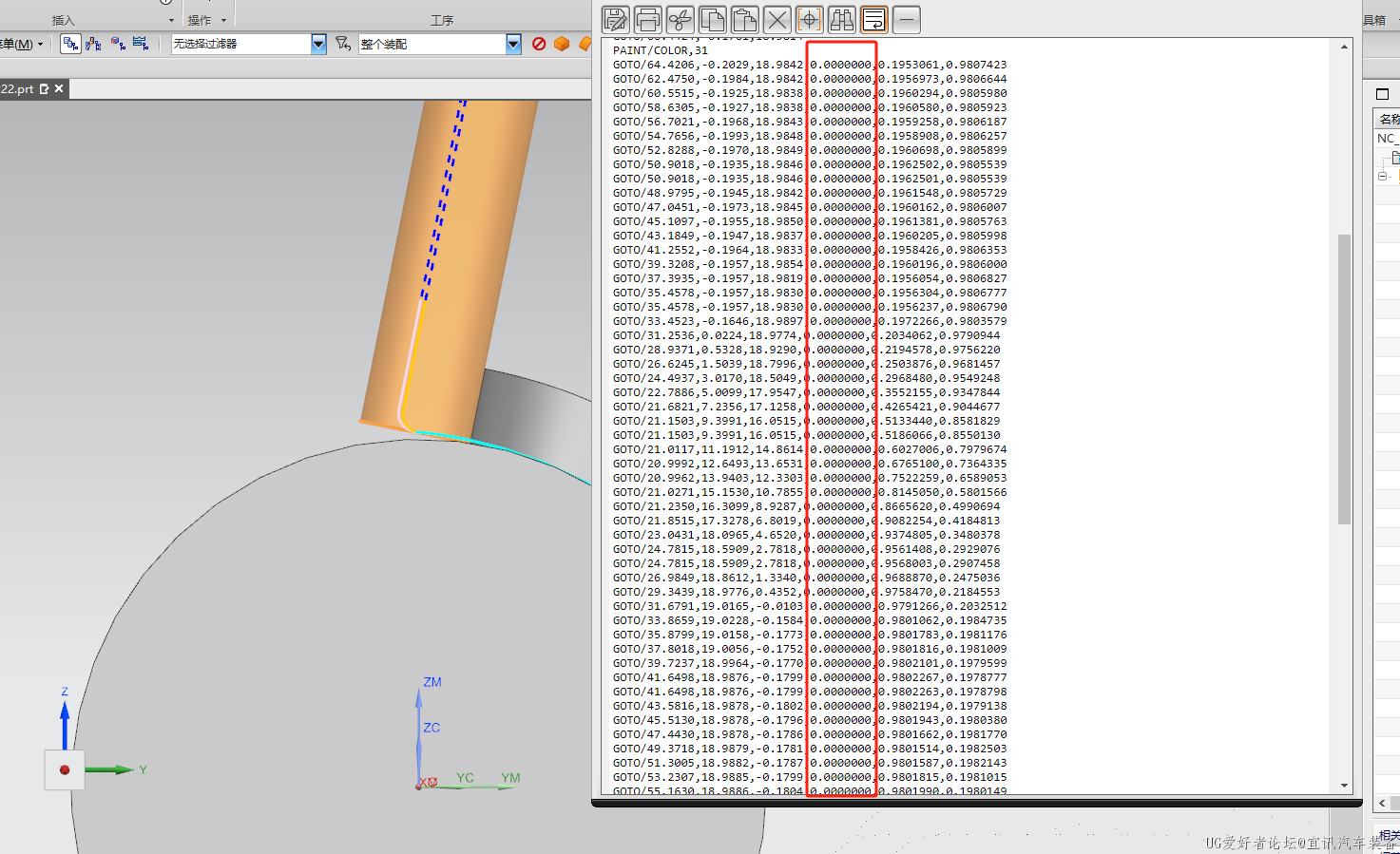Click the Paste clipboard icon

coord(745,19)
